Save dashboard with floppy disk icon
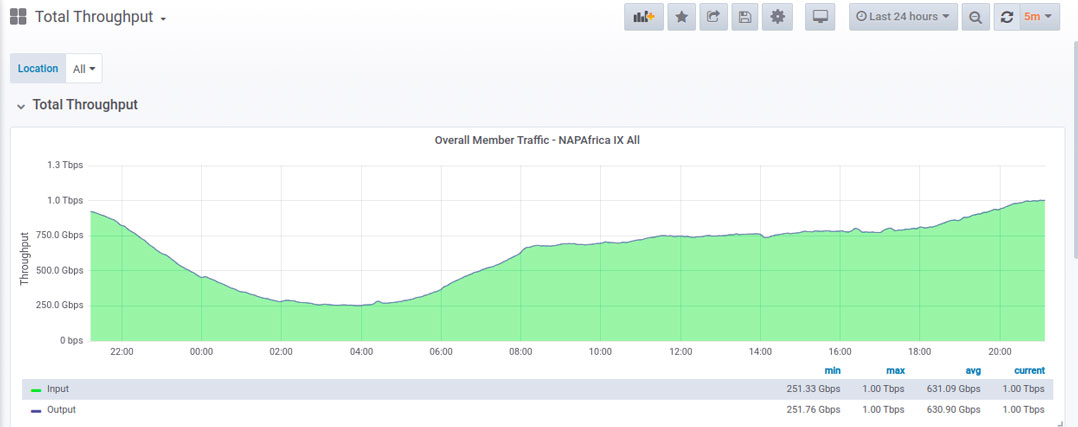 [x=744, y=17]
